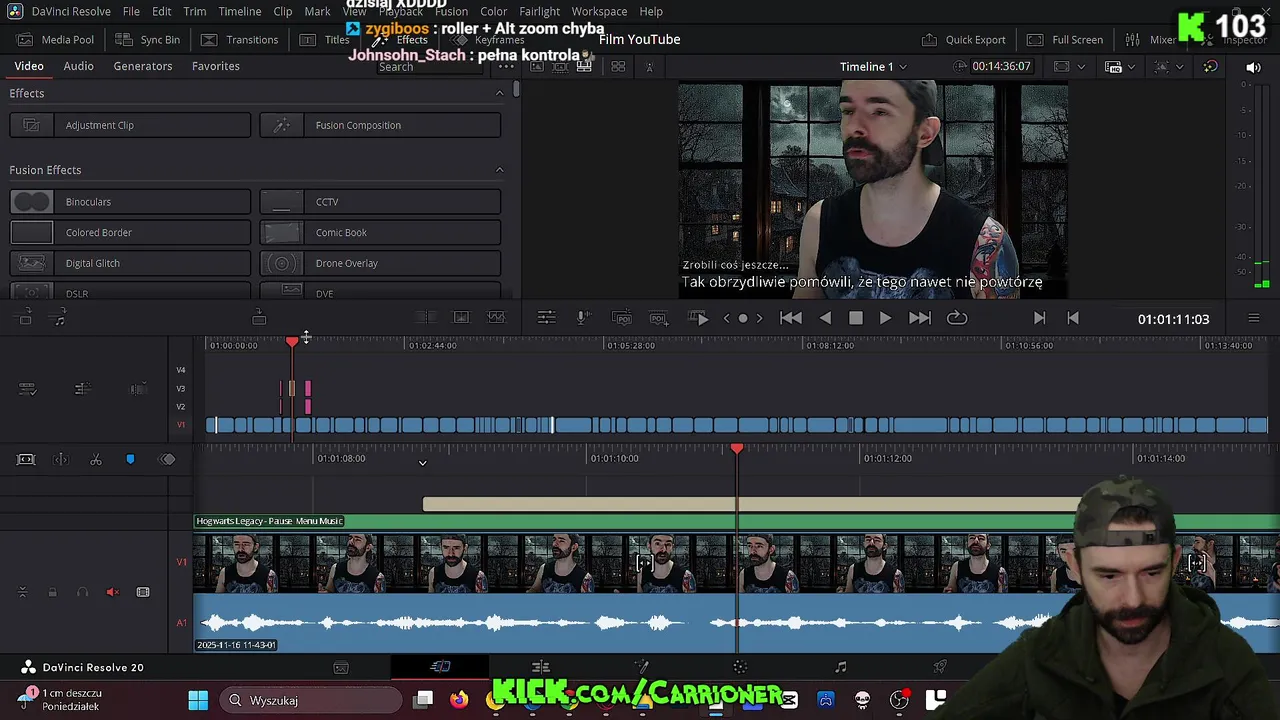This screenshot has width=1280, height=720.
Task: Click the Place on Top icon
Action: tap(259, 317)
